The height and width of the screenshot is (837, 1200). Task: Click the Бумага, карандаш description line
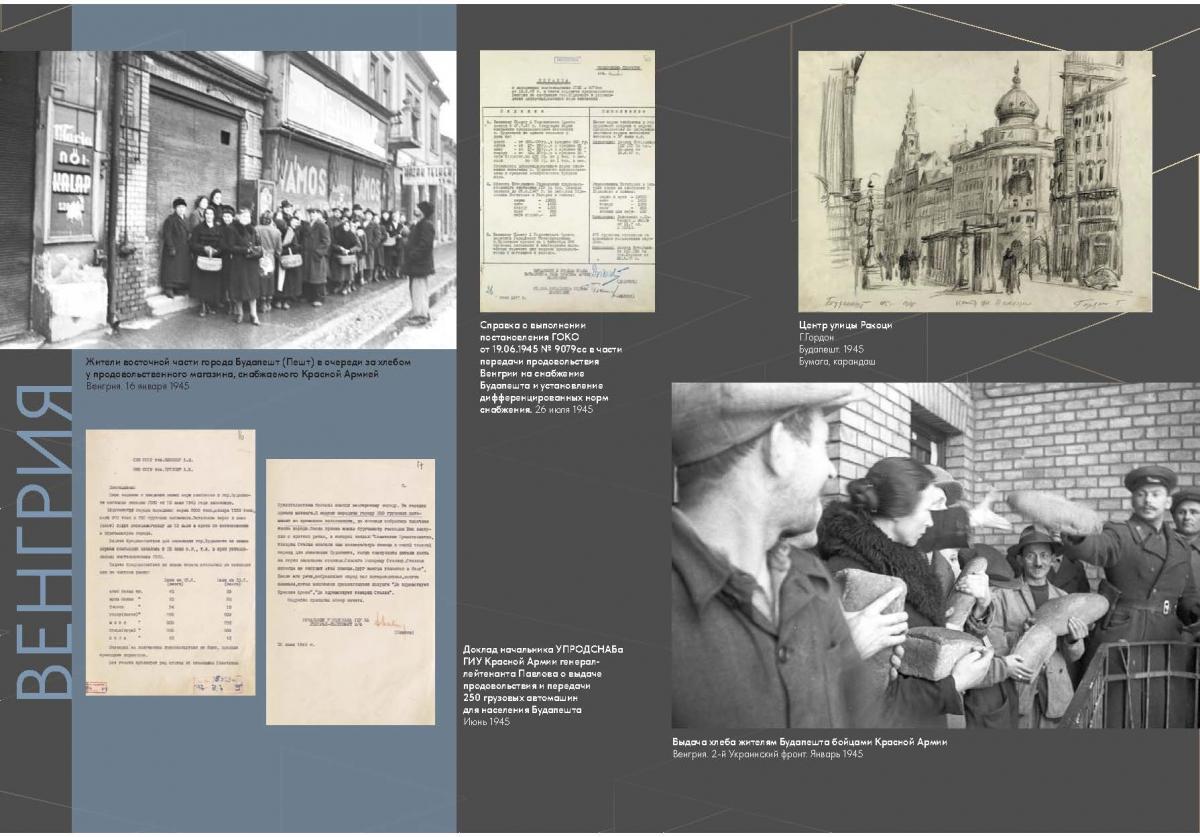pos(839,362)
